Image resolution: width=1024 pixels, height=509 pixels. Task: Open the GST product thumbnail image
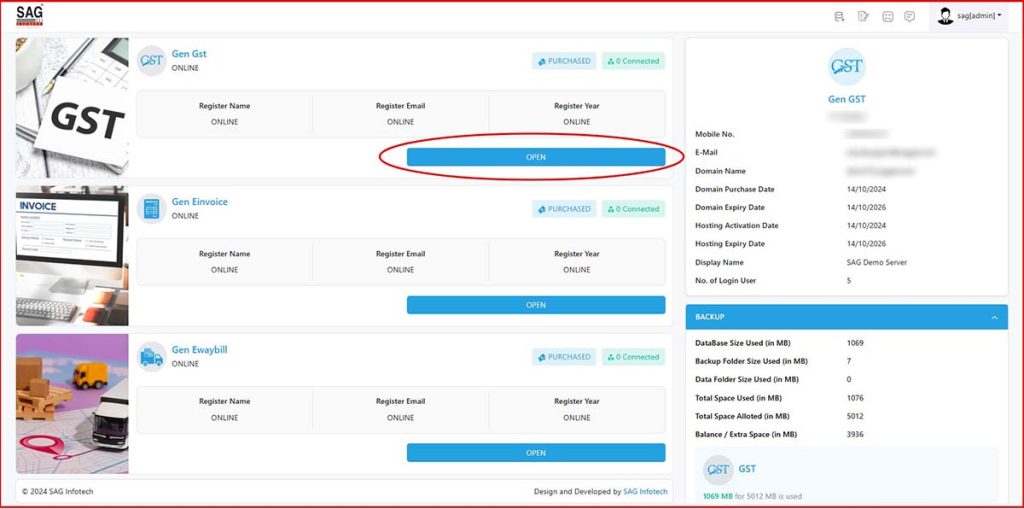[72, 107]
